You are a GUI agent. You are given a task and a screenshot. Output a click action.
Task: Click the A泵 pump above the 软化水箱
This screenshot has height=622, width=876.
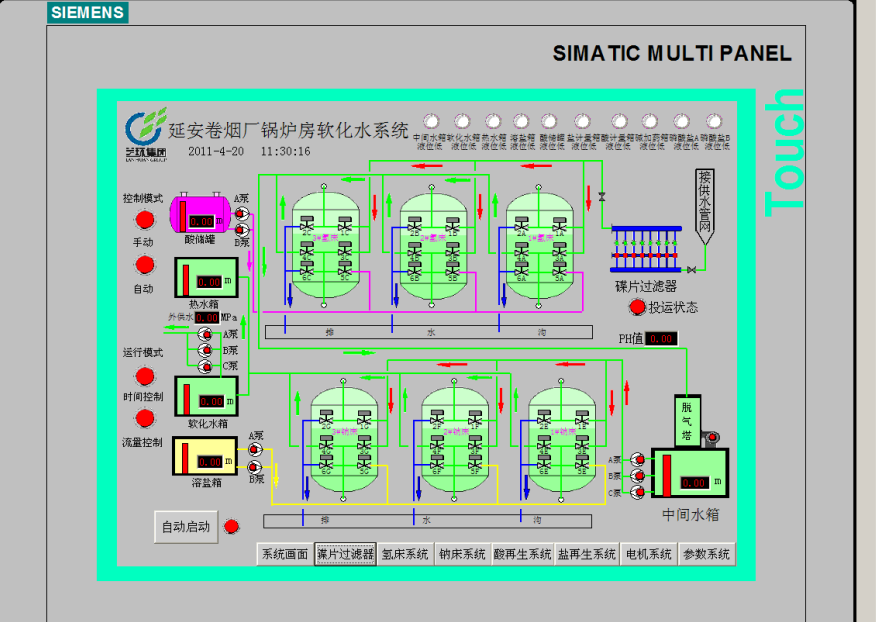click(x=206, y=334)
